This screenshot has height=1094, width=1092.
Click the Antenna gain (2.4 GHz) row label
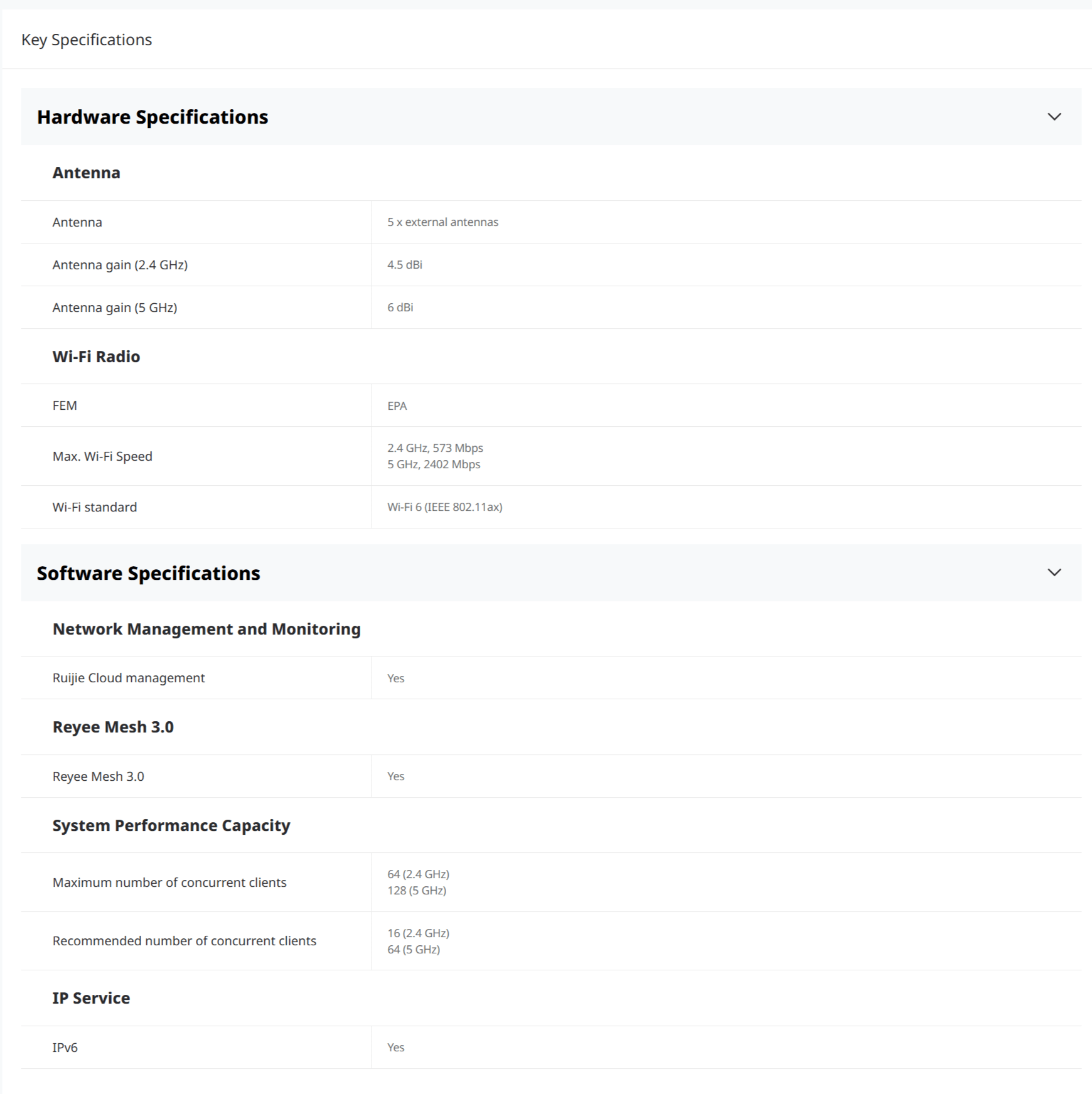120,265
